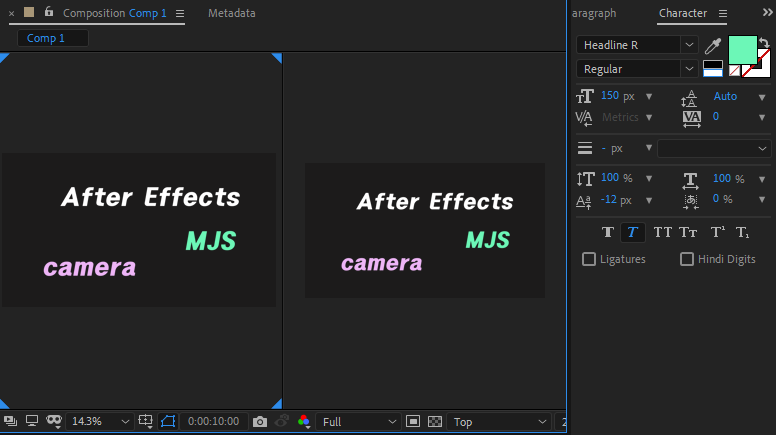Click the Always Preview This View icon
Viewport: 776px width, 435px height.
(x=10, y=421)
